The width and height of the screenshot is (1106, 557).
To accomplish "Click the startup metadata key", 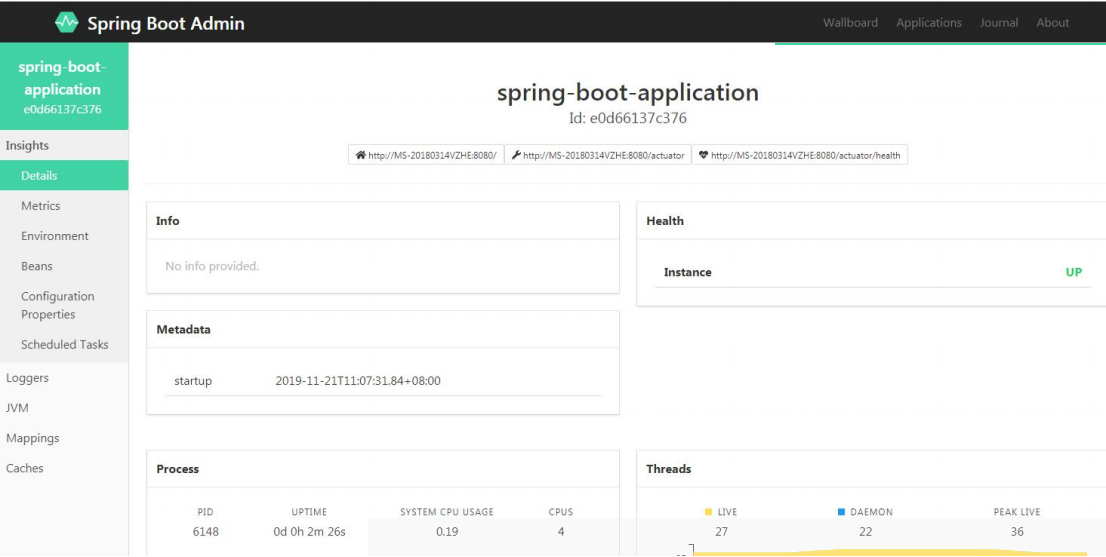I will click(x=193, y=381).
